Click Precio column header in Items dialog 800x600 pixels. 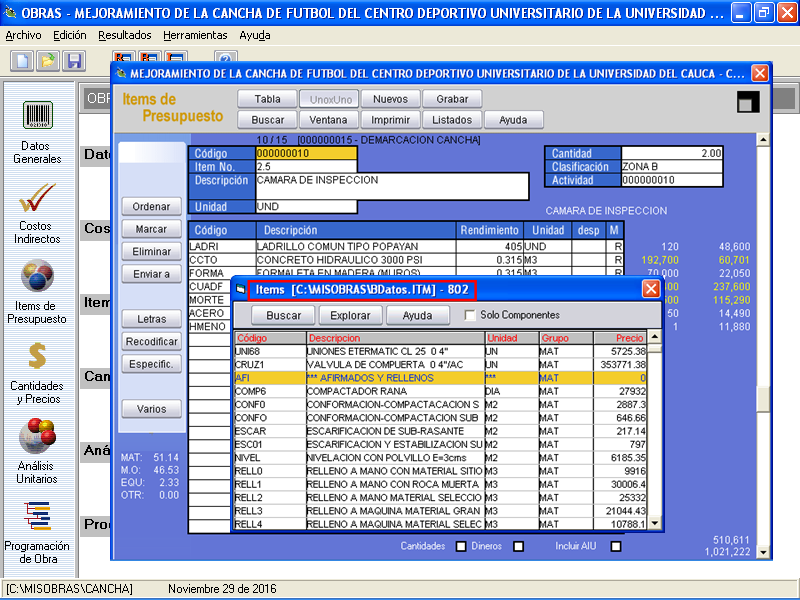(x=620, y=338)
